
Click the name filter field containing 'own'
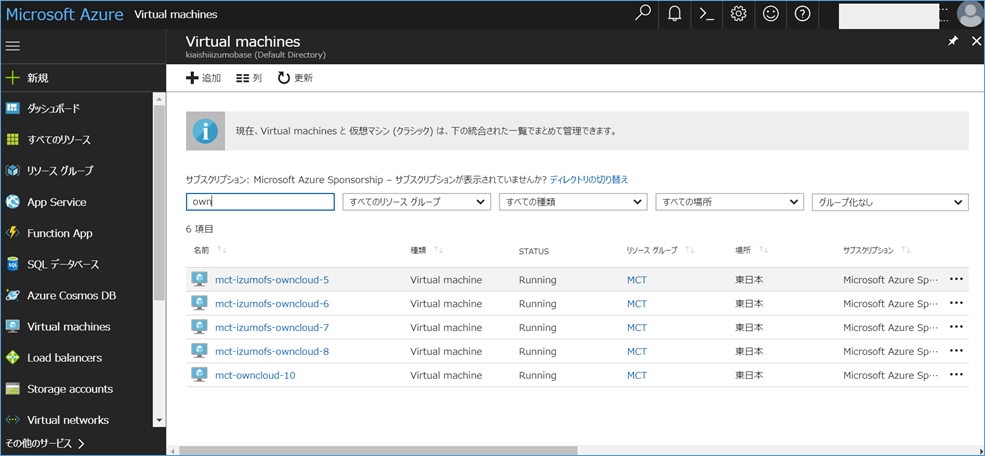(260, 202)
